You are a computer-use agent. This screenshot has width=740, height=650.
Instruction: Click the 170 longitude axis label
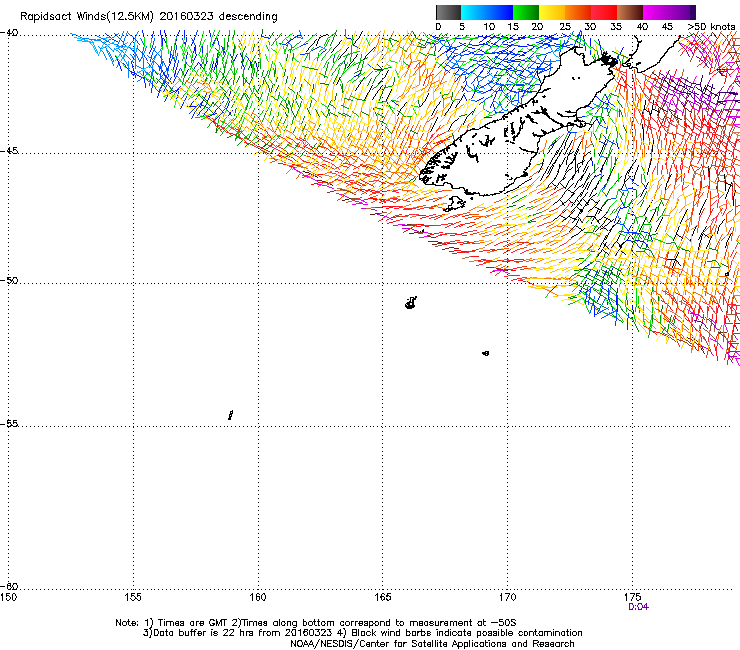(507, 597)
